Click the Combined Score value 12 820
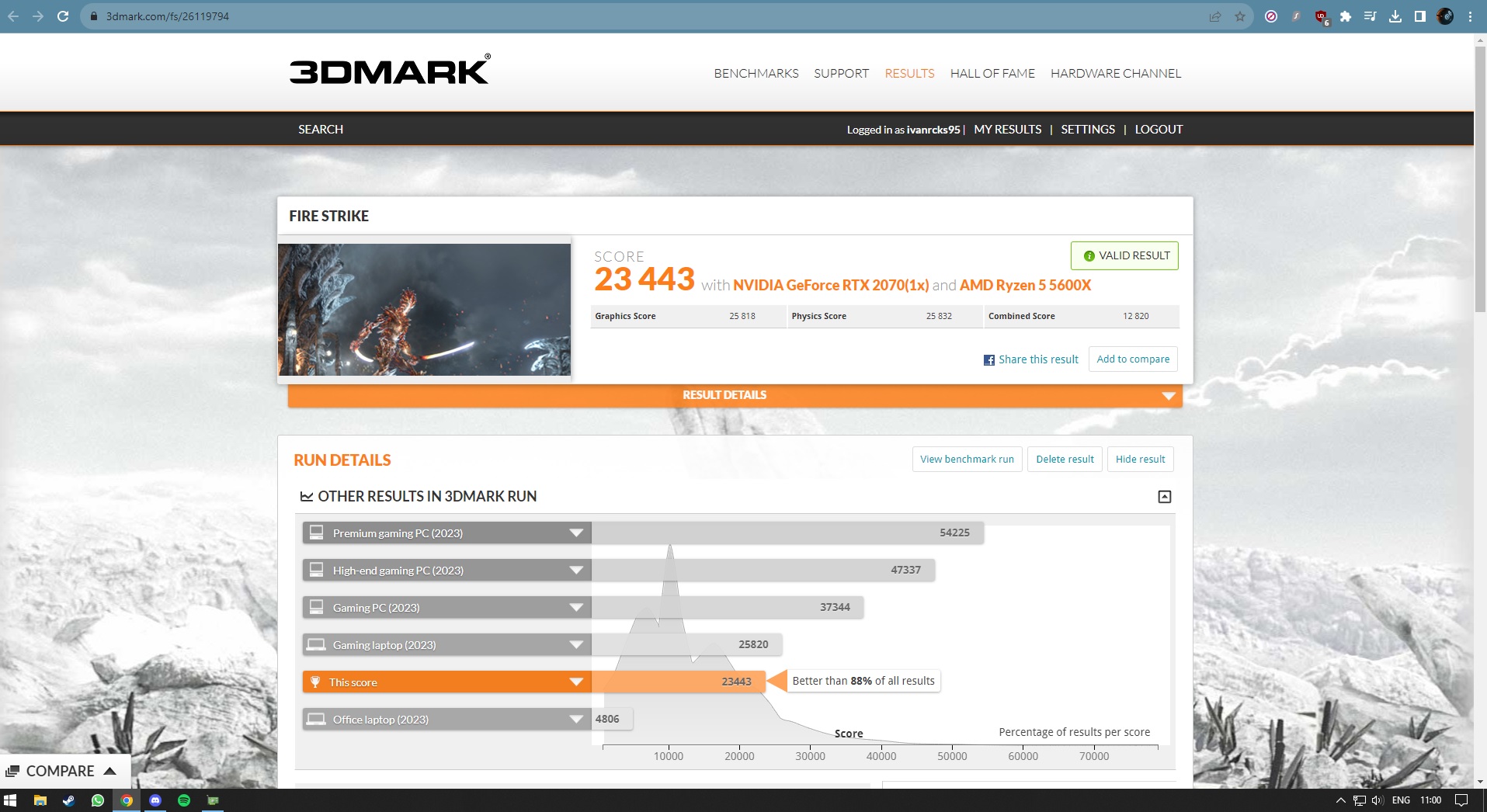Image resolution: width=1487 pixels, height=812 pixels. (1135, 317)
